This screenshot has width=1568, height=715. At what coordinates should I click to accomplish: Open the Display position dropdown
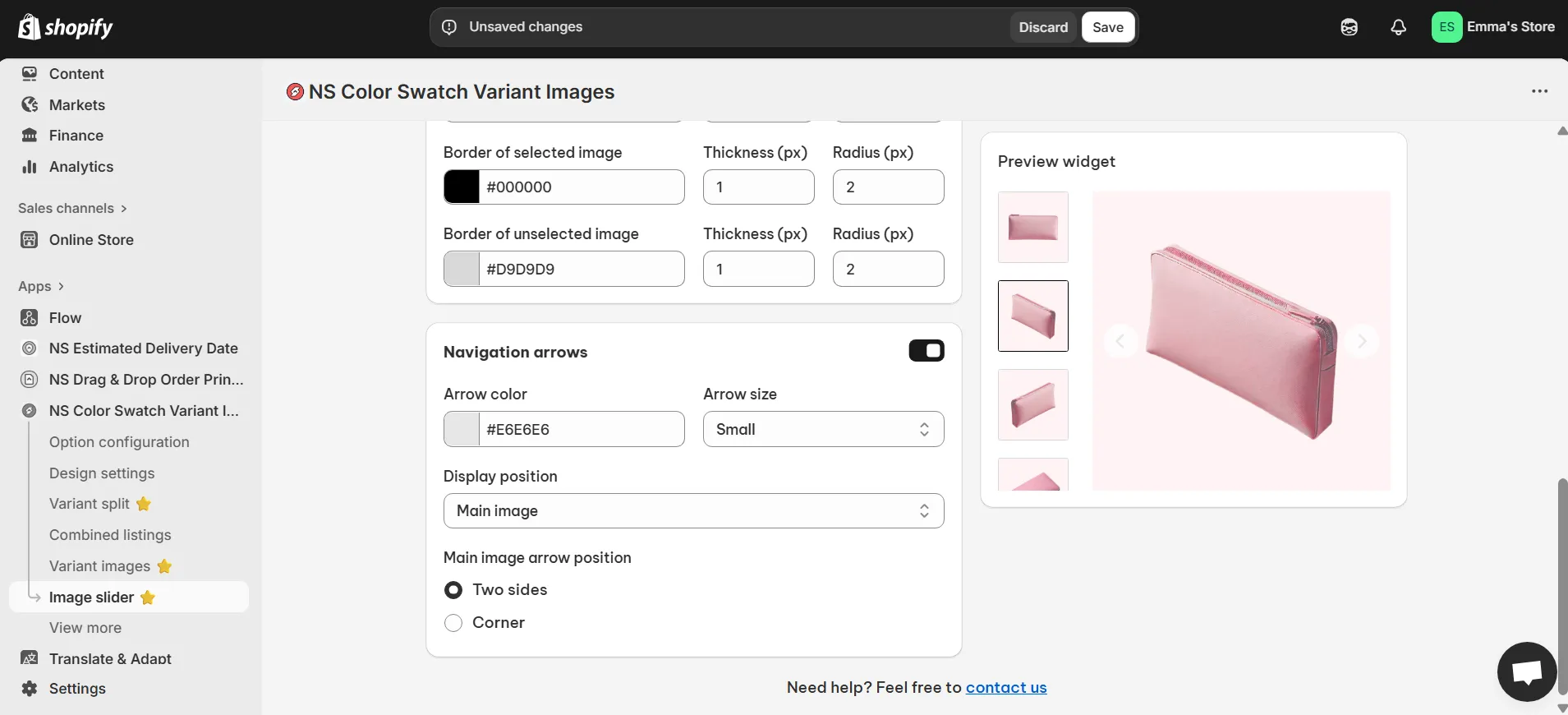[x=693, y=511]
